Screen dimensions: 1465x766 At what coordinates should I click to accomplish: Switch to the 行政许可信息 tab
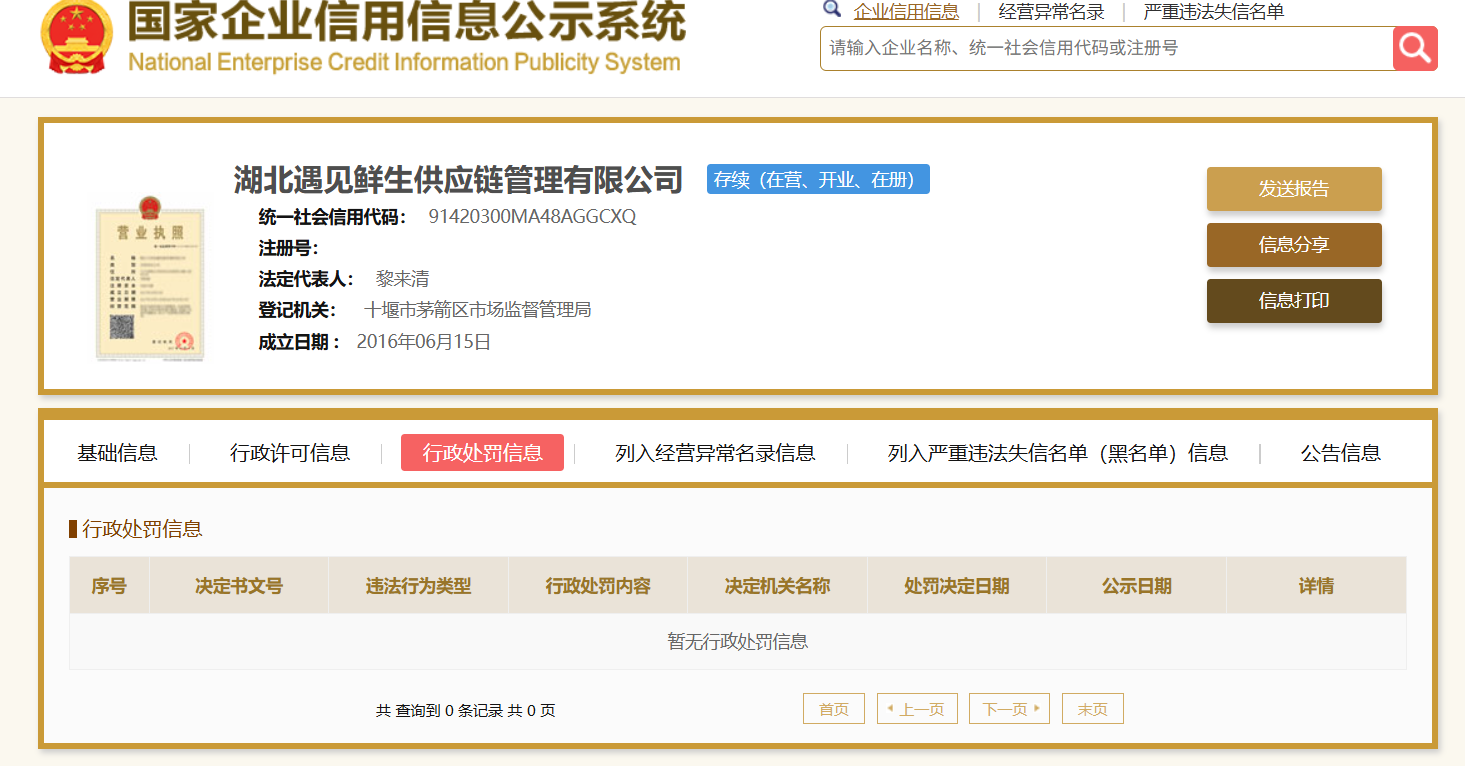(x=290, y=453)
